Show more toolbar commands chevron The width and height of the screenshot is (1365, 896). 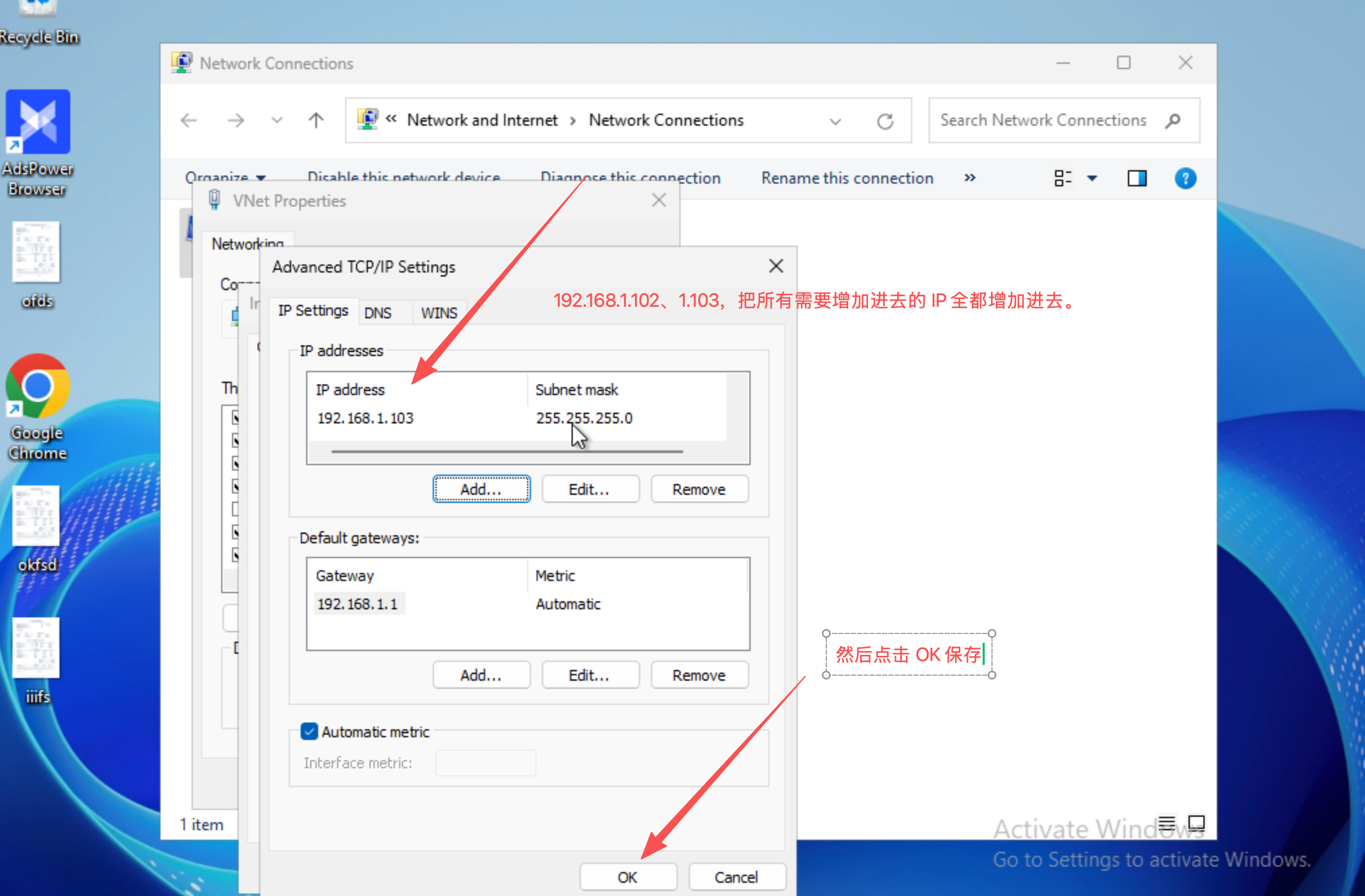[x=970, y=178]
